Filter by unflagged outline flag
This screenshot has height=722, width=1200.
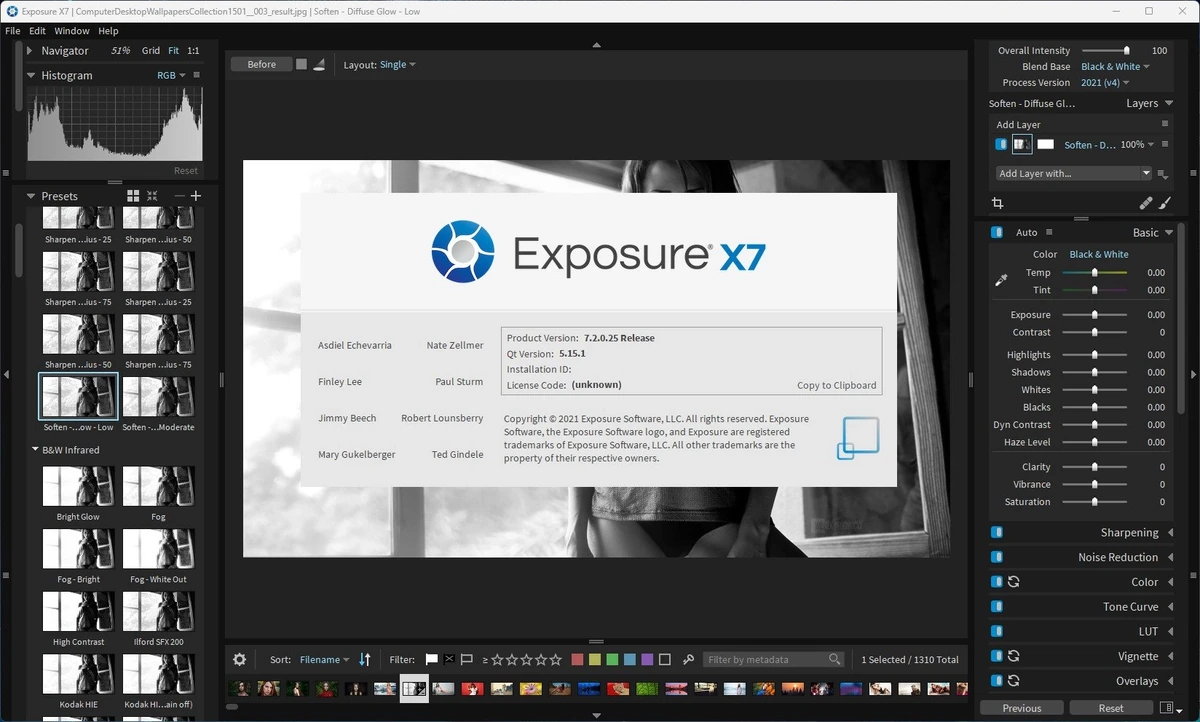pyautogui.click(x=466, y=659)
